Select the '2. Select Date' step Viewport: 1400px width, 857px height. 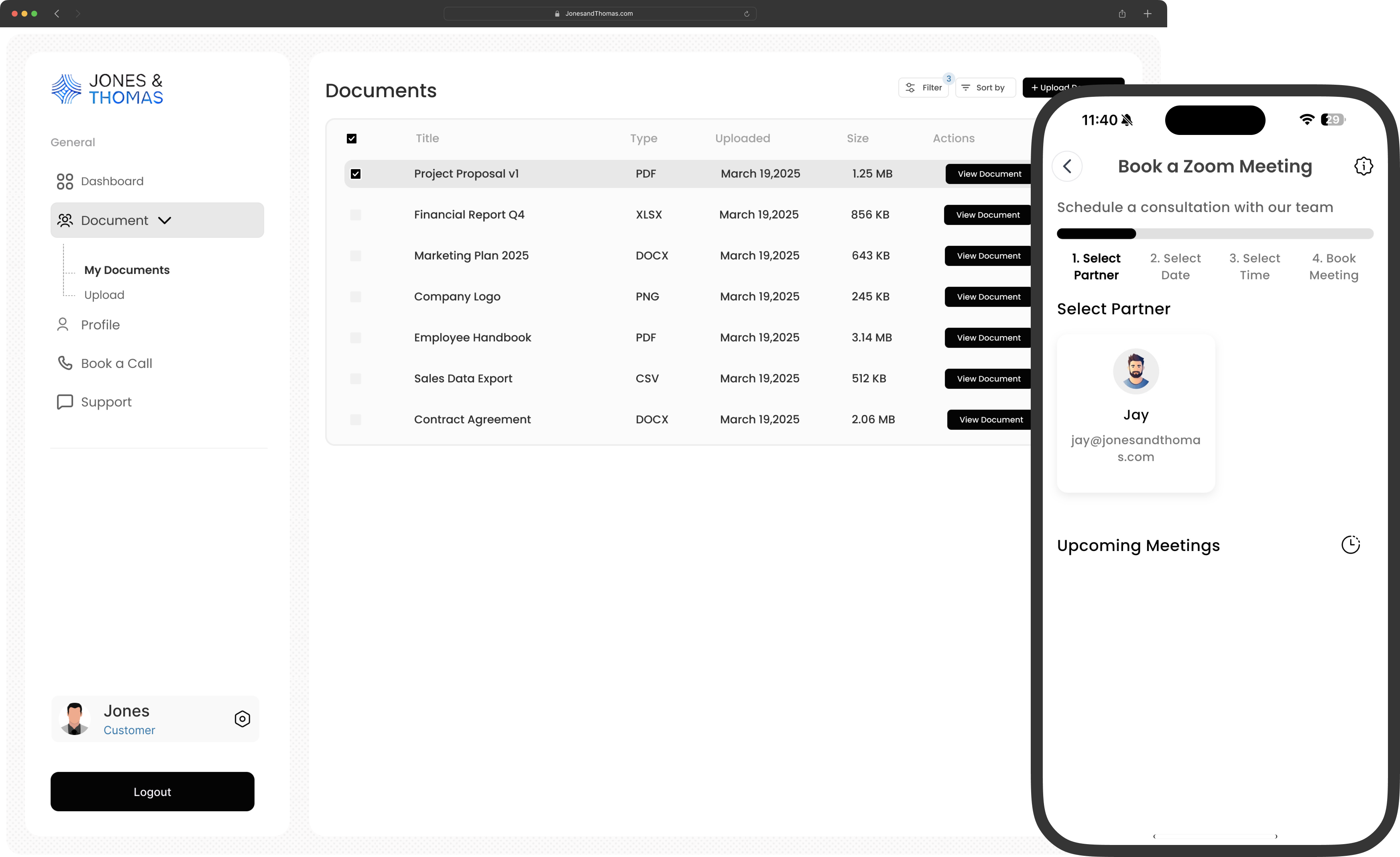pyautogui.click(x=1175, y=267)
